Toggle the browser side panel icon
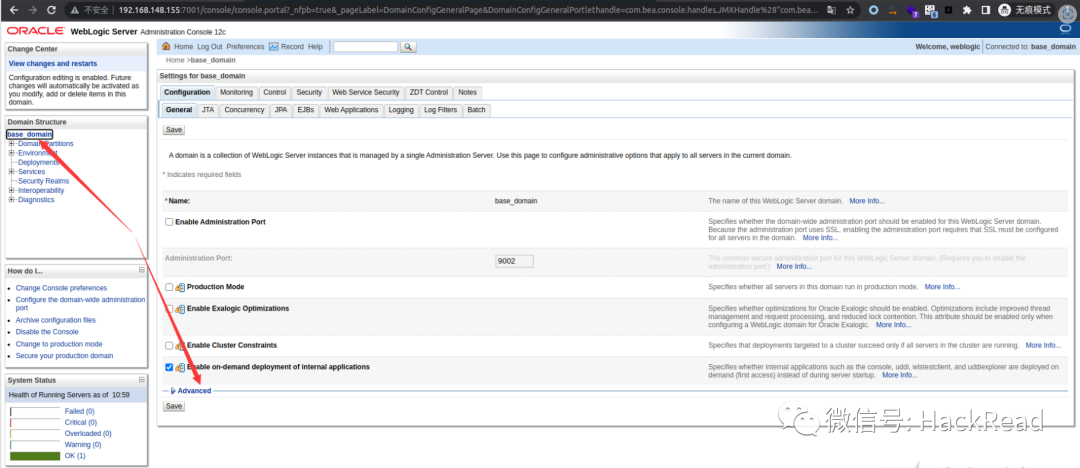The width and height of the screenshot is (1080, 468). click(986, 10)
